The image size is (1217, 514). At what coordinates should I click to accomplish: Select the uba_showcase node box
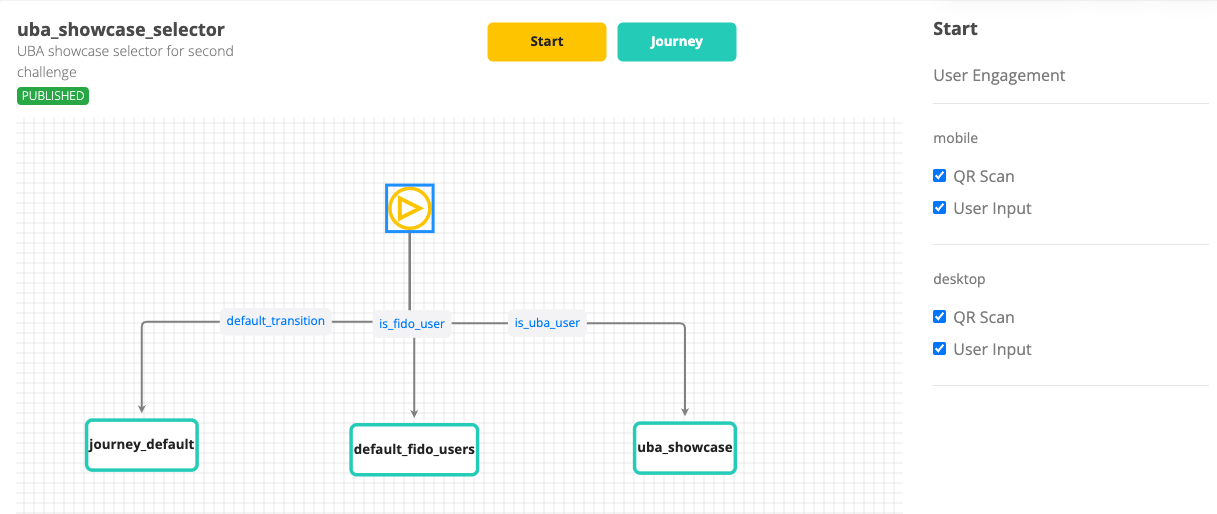(685, 447)
